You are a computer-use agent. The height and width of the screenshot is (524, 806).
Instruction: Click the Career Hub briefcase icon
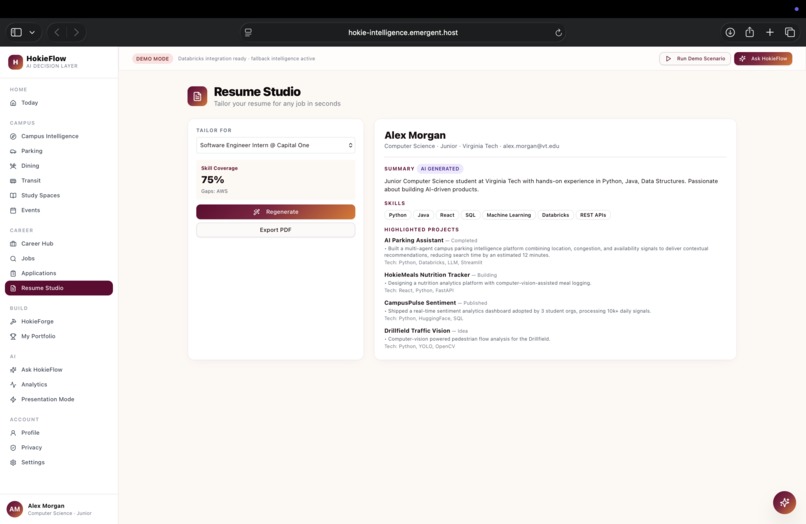pyautogui.click(x=13, y=244)
